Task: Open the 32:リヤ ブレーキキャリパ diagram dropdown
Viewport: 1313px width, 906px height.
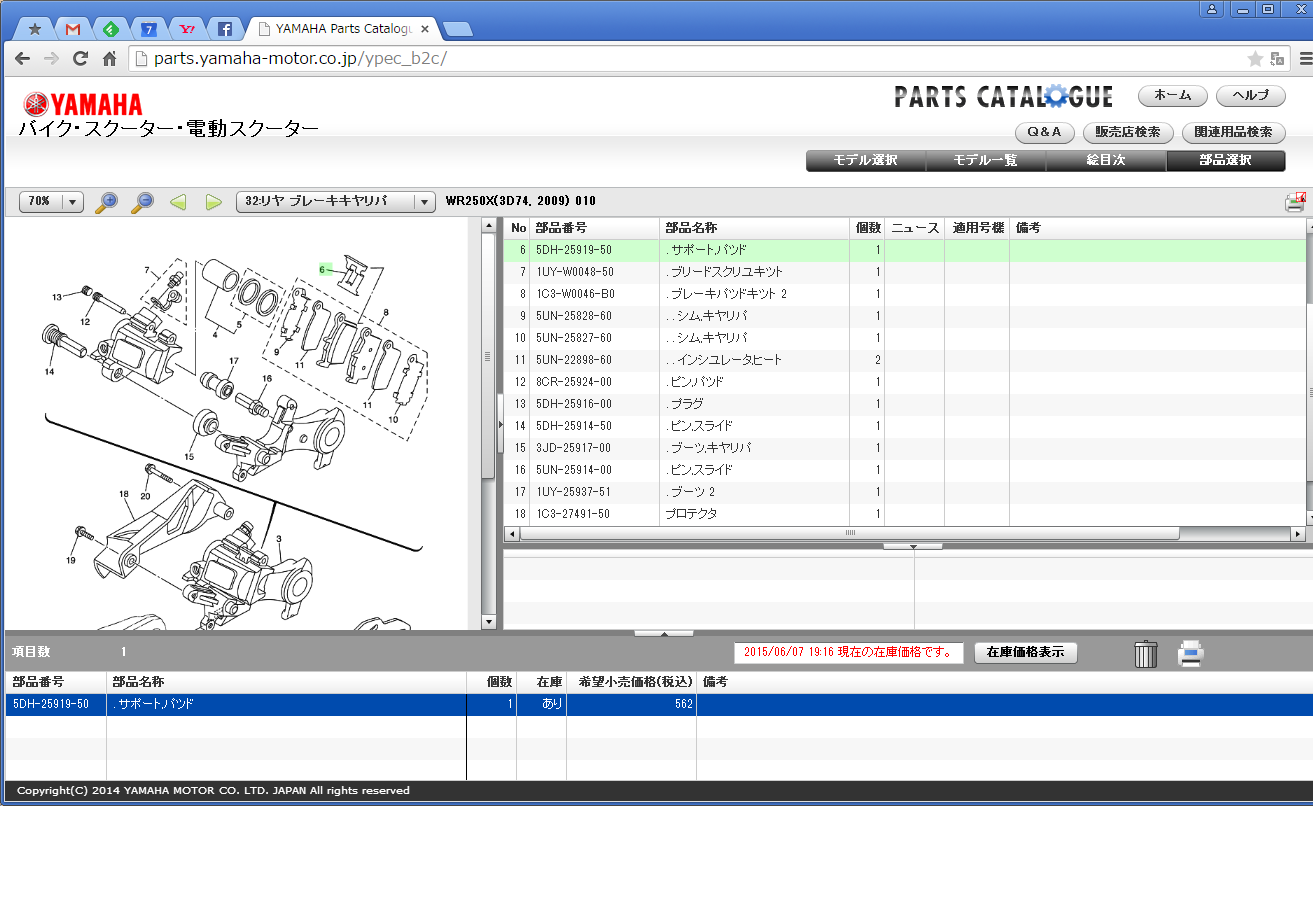Action: [x=336, y=201]
